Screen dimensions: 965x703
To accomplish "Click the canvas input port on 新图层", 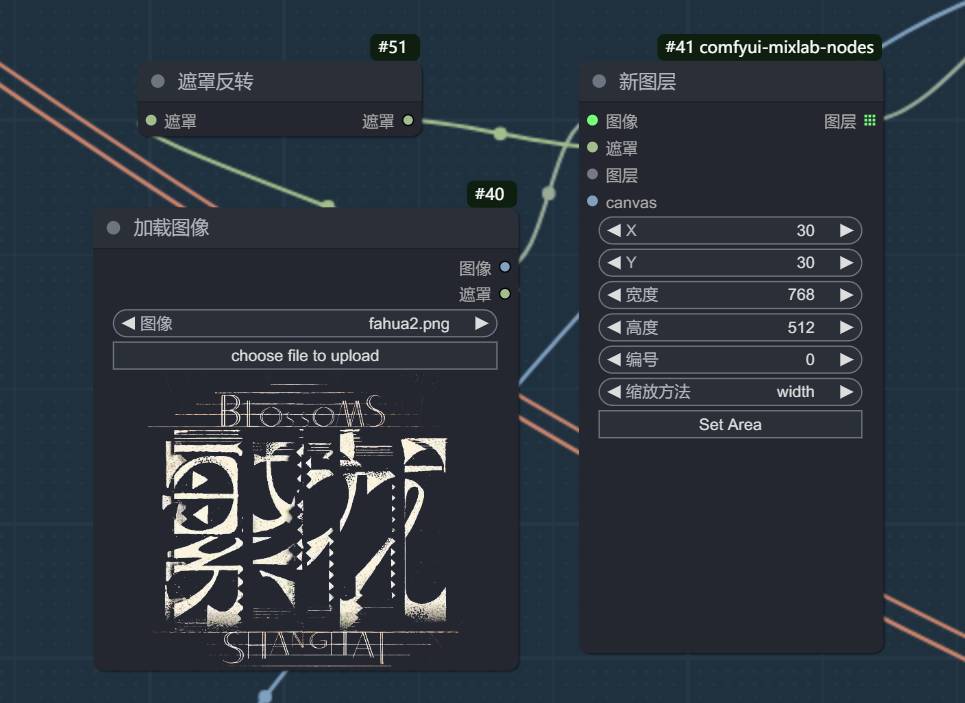I will [593, 202].
